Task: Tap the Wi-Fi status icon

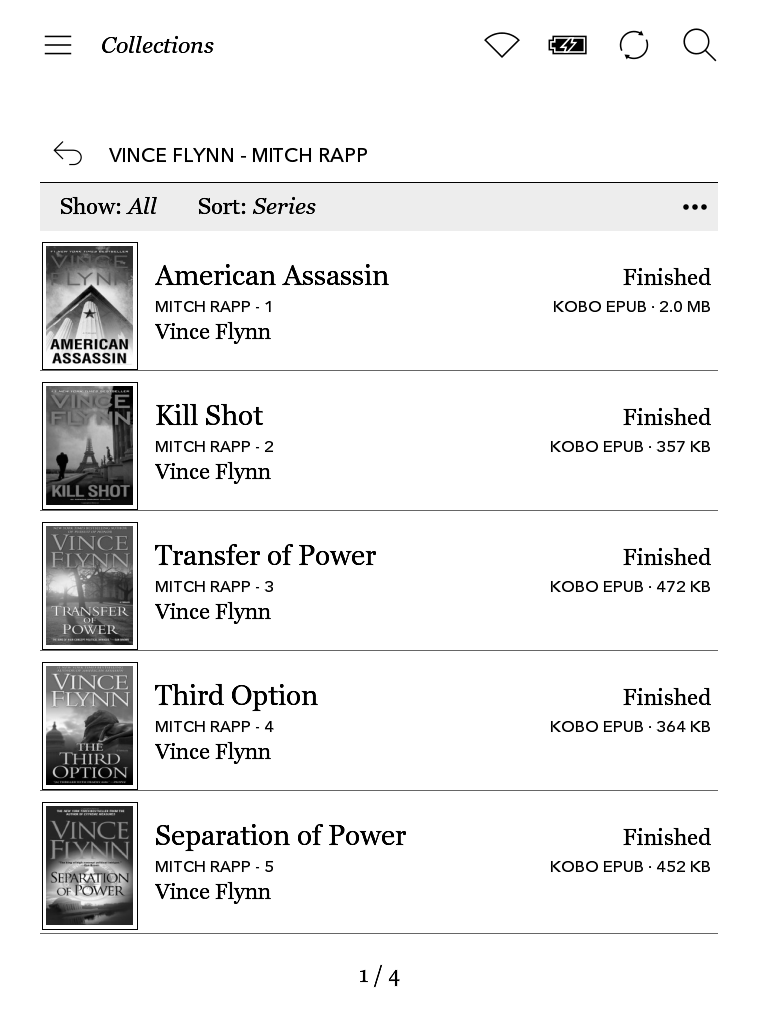Action: point(501,45)
